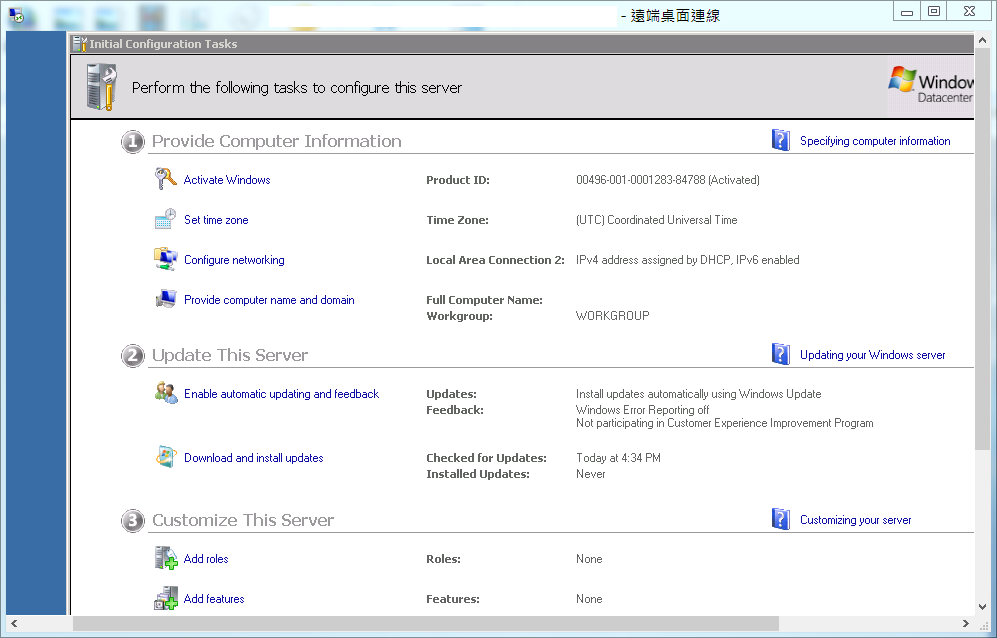This screenshot has width=997, height=638.
Task: Click help icon beside Customizing your server
Action: 781,519
